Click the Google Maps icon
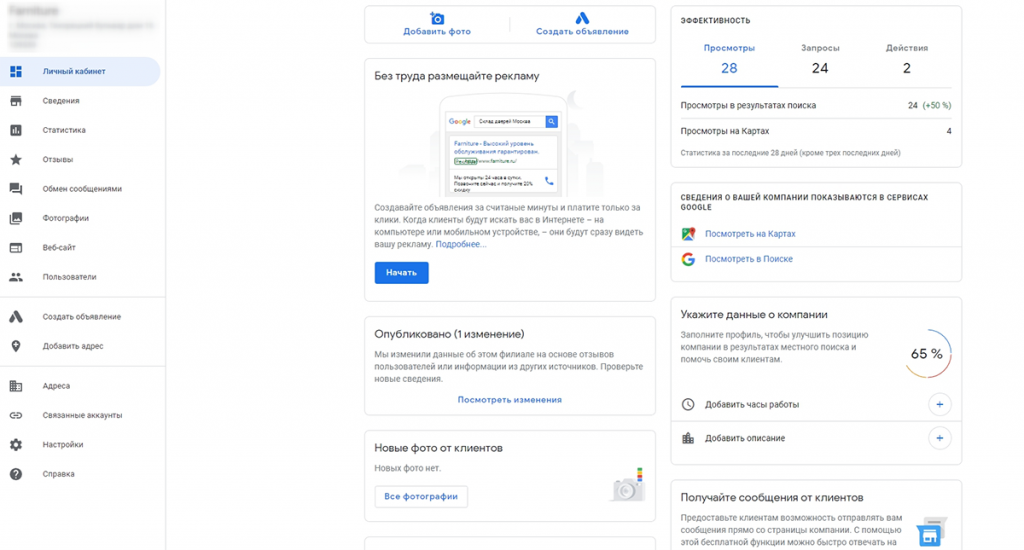 [x=688, y=234]
